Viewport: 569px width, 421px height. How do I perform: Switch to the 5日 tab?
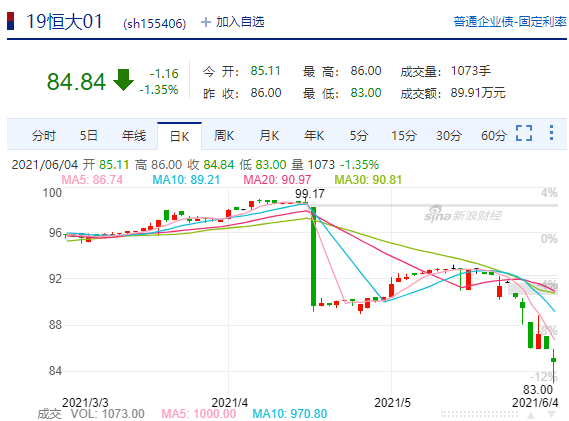tap(89, 136)
